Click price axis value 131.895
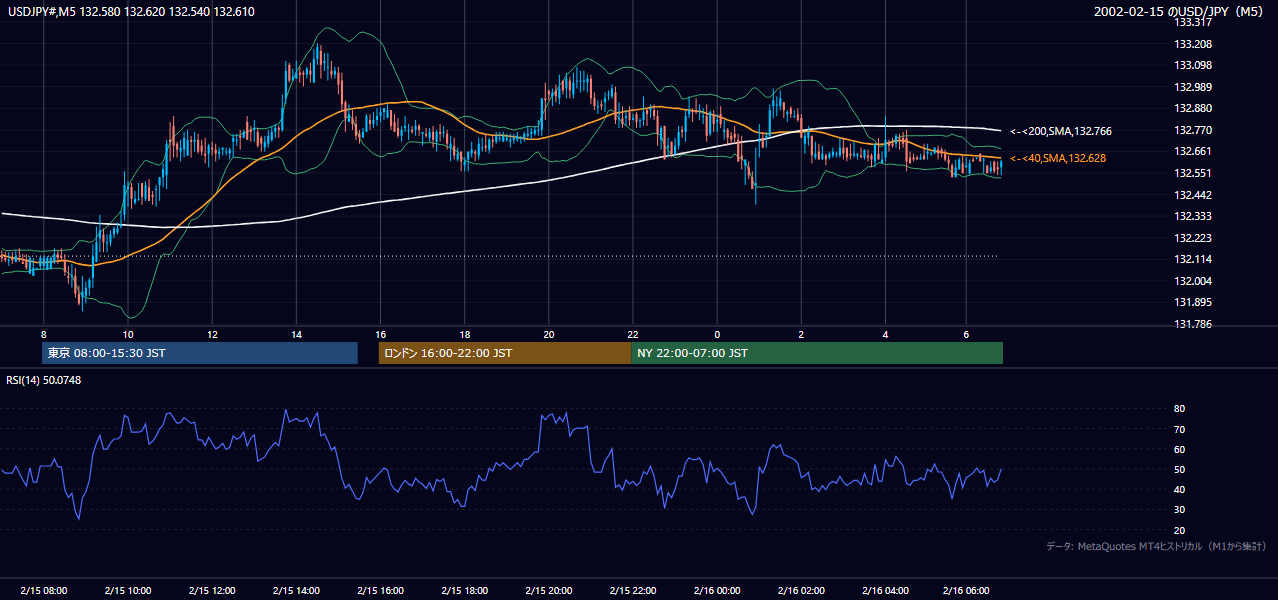Viewport: 1278px width, 600px height. coord(1194,302)
